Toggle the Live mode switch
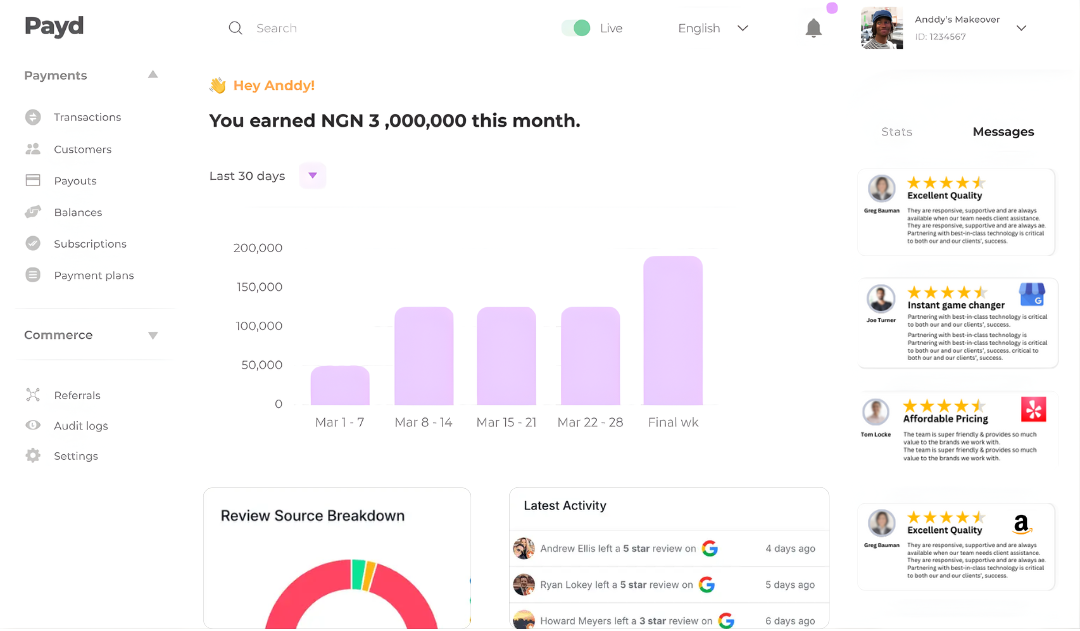Image resolution: width=1080 pixels, height=631 pixels. [x=576, y=28]
